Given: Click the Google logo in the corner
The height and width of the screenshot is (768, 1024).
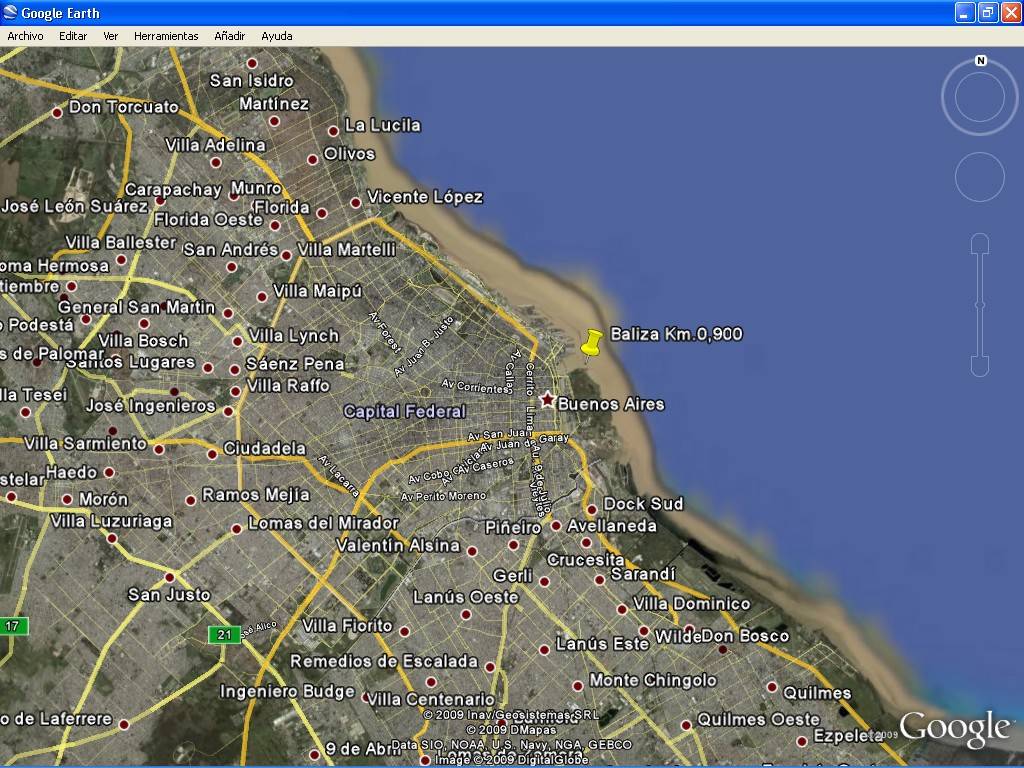Looking at the screenshot, I should pyautogui.click(x=954, y=728).
